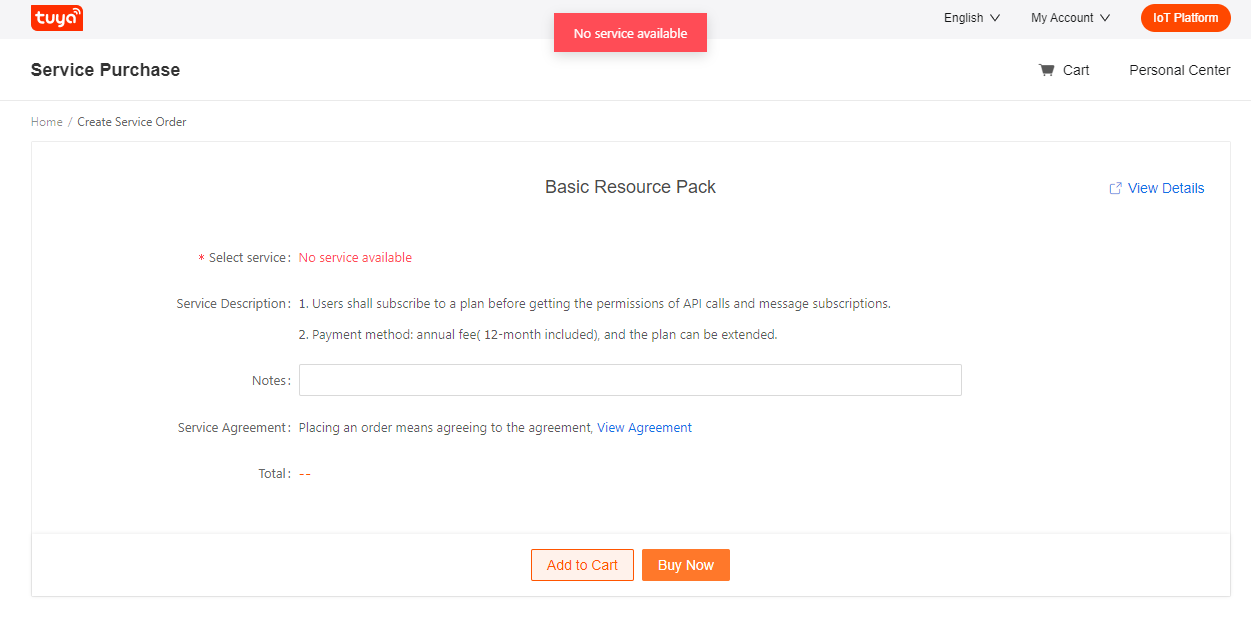Go to Home in the breadcrumb
The width and height of the screenshot is (1251, 618).
(46, 122)
